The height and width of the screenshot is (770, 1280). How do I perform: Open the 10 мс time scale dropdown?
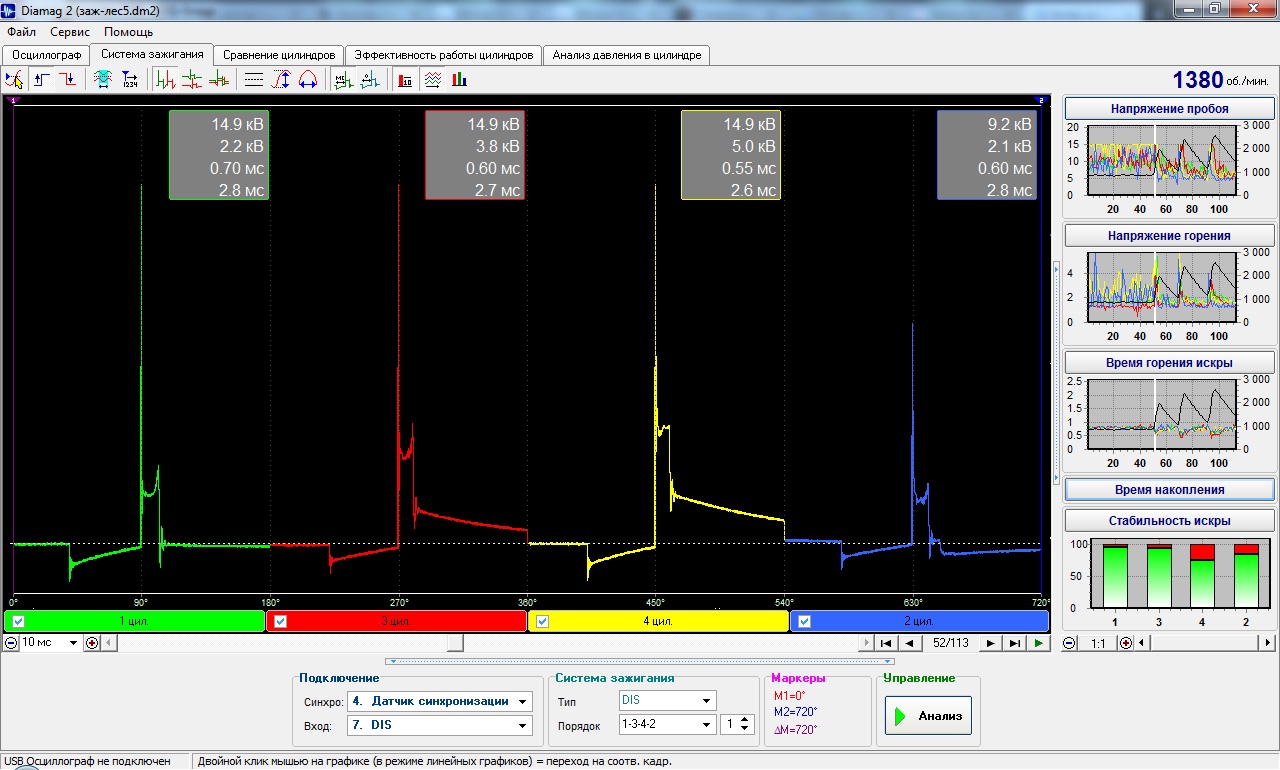73,643
